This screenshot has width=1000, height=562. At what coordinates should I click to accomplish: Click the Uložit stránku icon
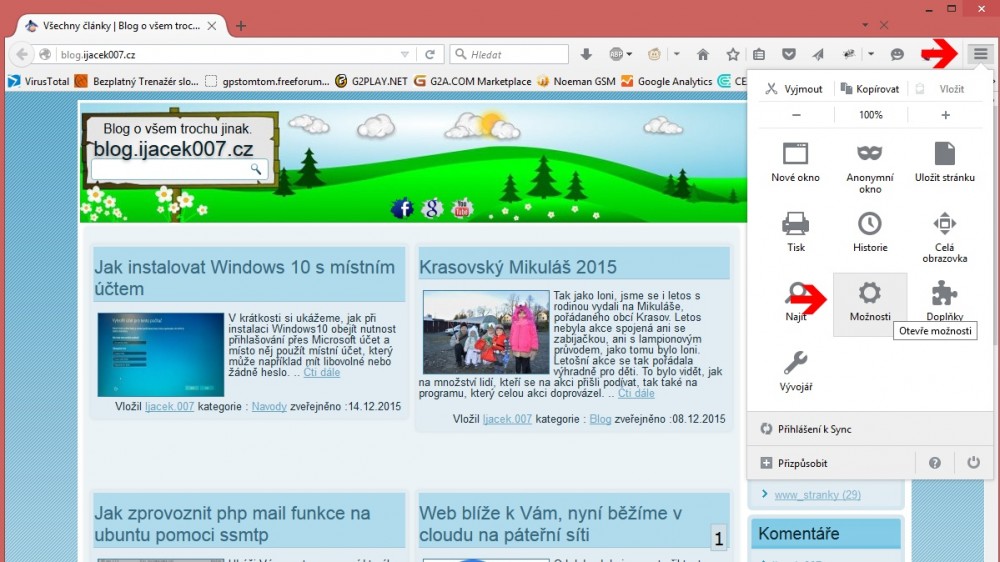point(944,154)
